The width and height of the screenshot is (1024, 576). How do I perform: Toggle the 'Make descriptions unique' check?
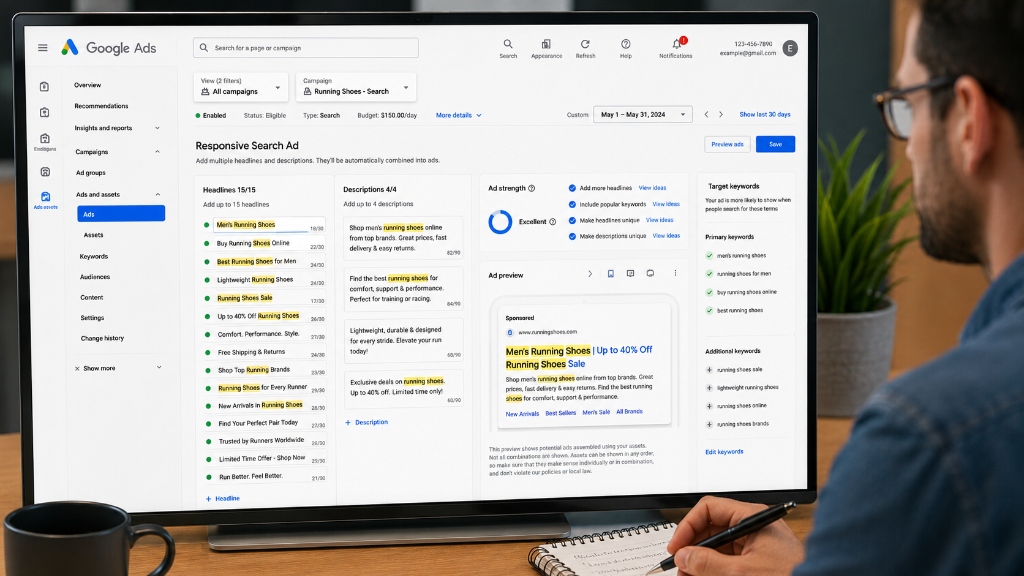point(572,236)
